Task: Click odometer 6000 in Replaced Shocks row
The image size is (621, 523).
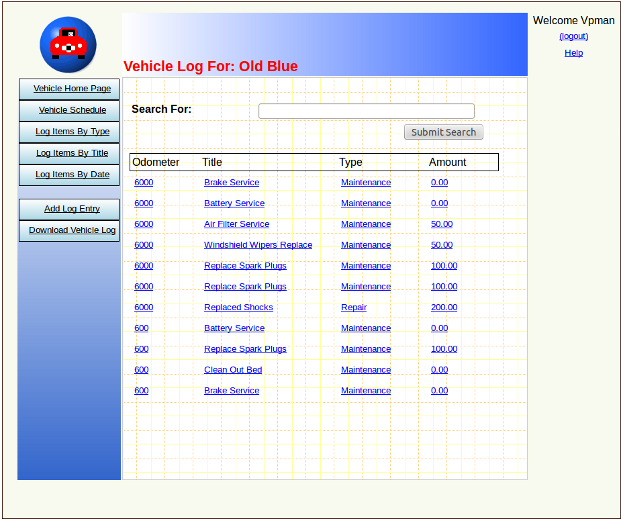Action: coord(143,308)
